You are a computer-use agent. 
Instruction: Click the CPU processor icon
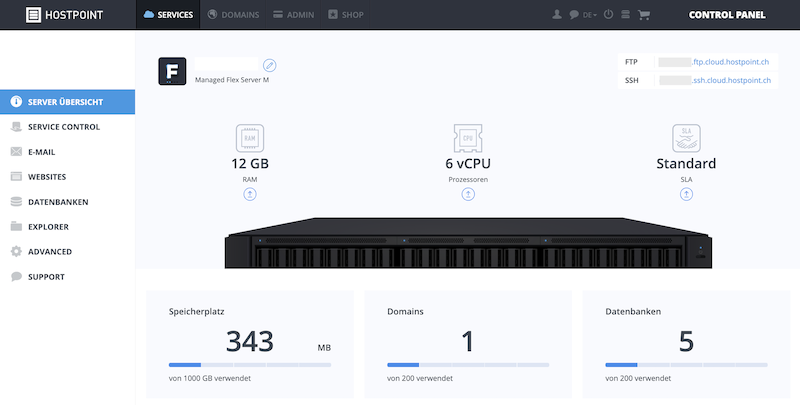pos(468,138)
